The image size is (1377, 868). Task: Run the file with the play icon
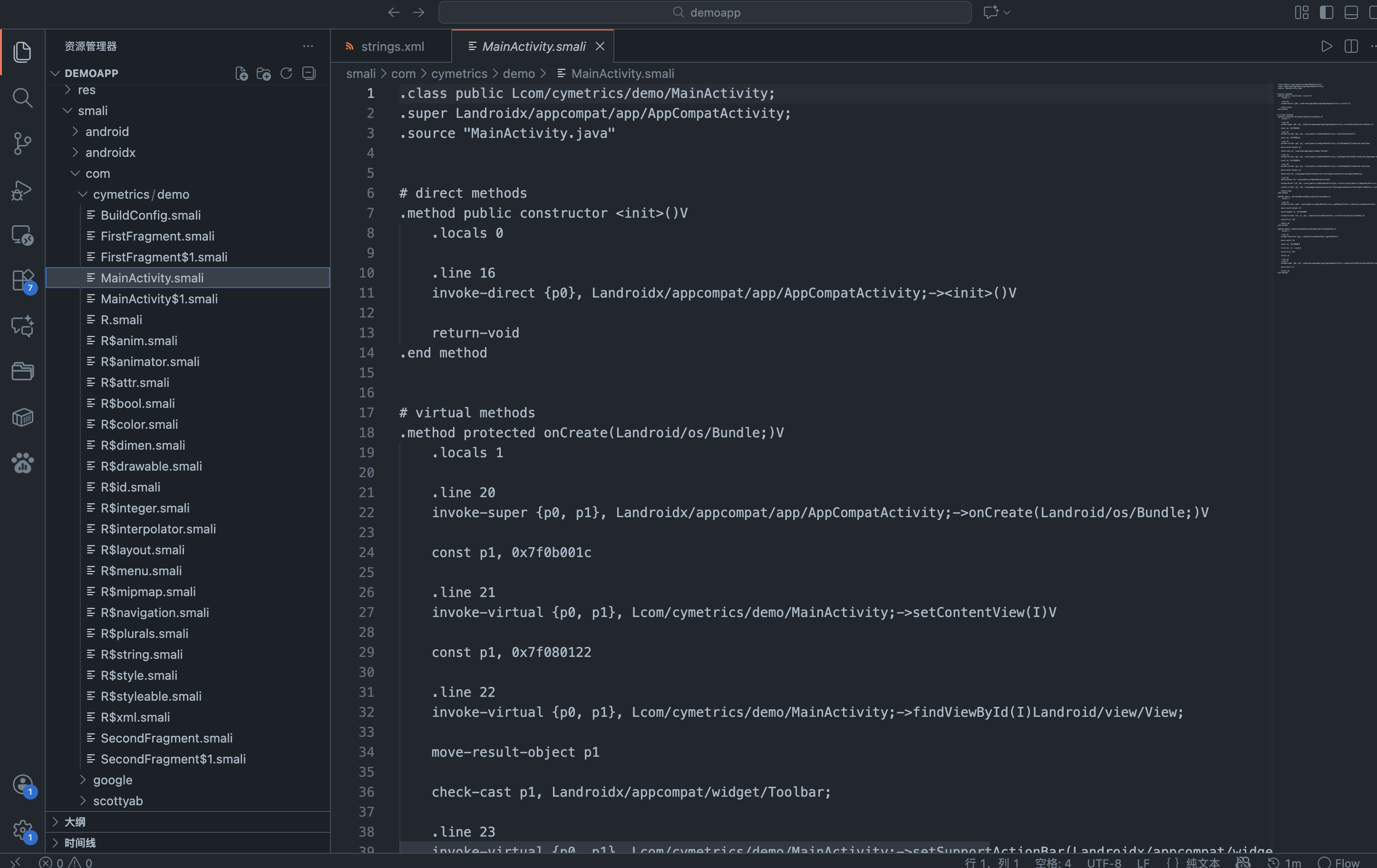click(1327, 46)
